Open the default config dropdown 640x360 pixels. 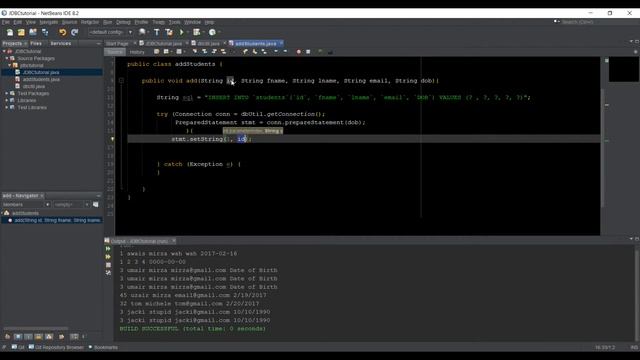click(111, 32)
